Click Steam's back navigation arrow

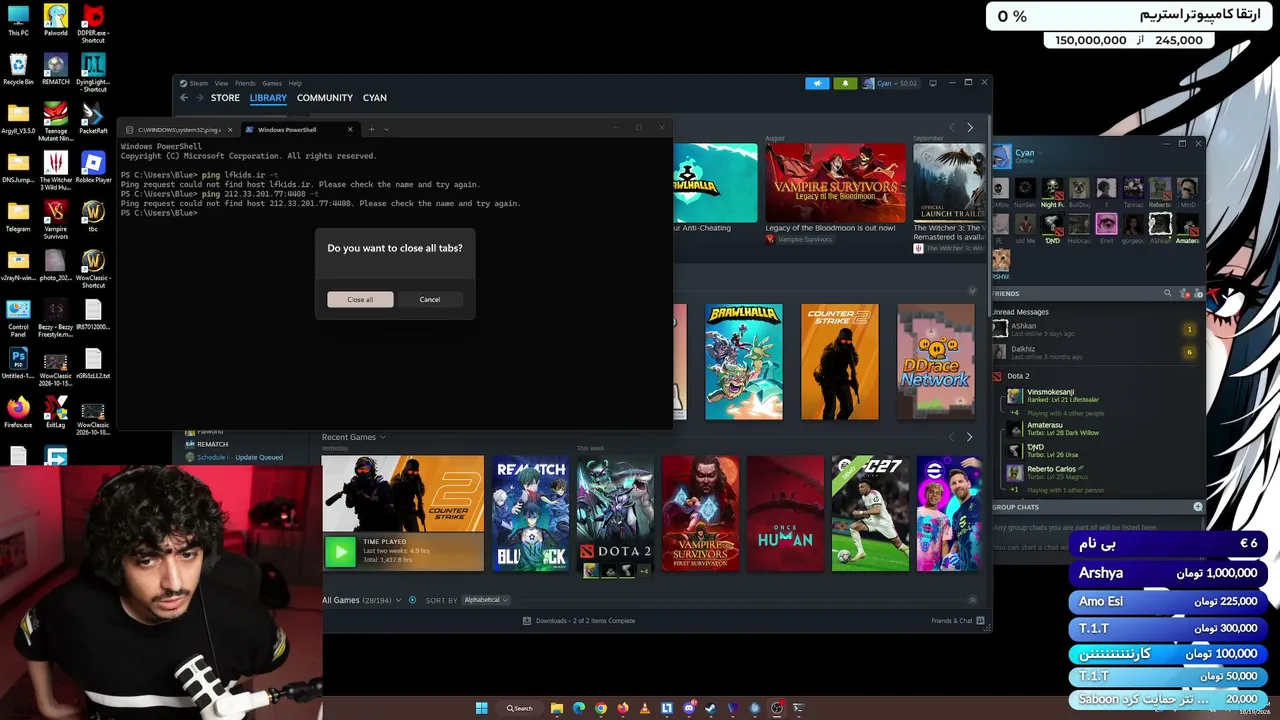coord(184,98)
